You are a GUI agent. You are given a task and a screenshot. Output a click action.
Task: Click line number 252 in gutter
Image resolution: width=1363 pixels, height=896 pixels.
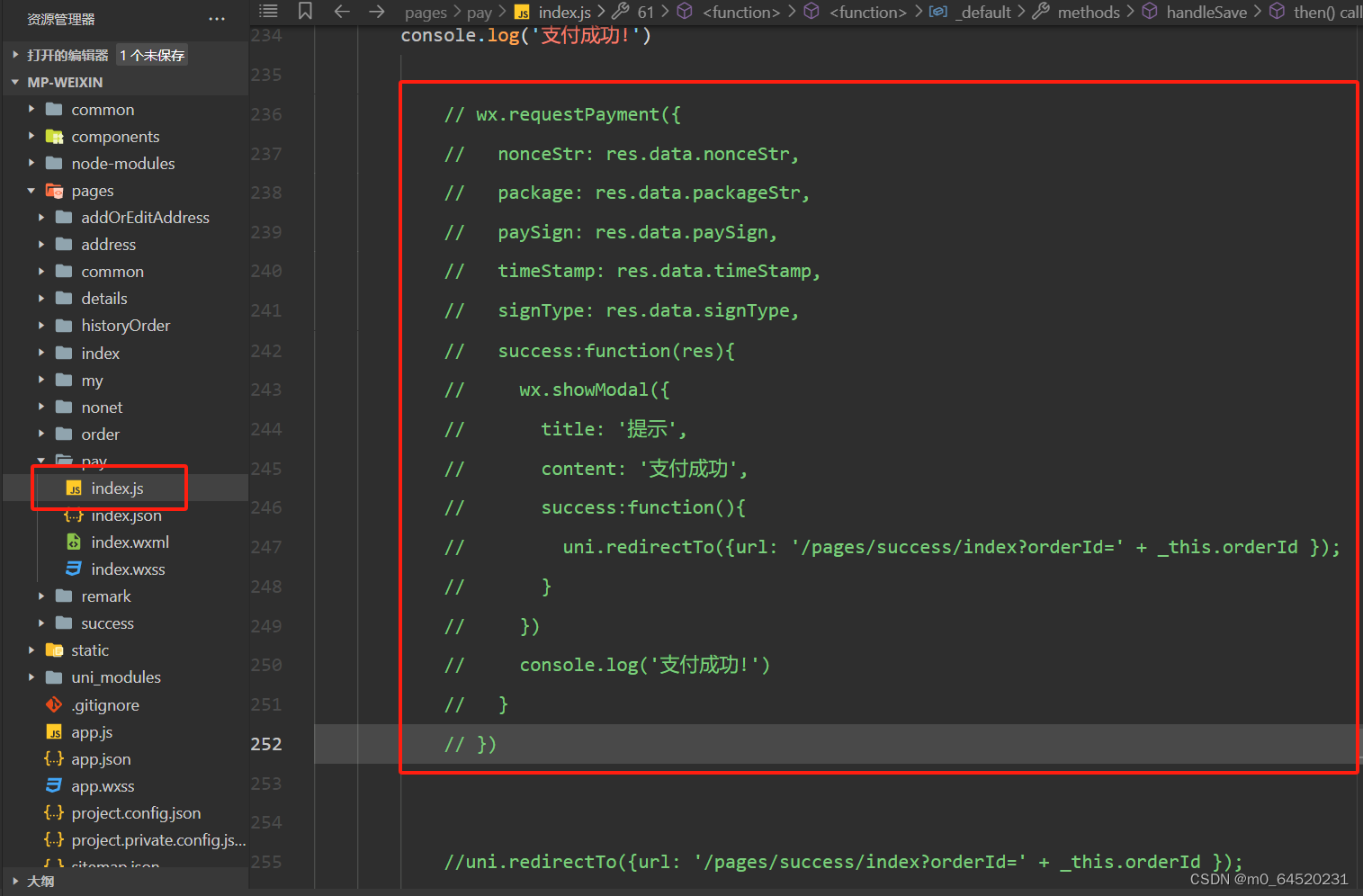(266, 744)
